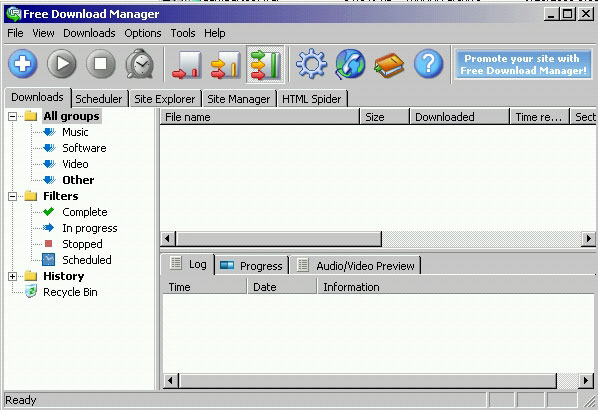Switch to the Scheduler tab
The width and height of the screenshot is (598, 410).
click(x=99, y=99)
